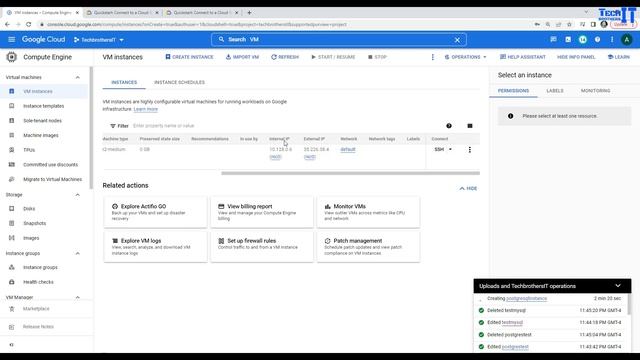The image size is (640, 360).
Task: Open toolbar overflow three-dot menu
Action: click(x=433, y=57)
